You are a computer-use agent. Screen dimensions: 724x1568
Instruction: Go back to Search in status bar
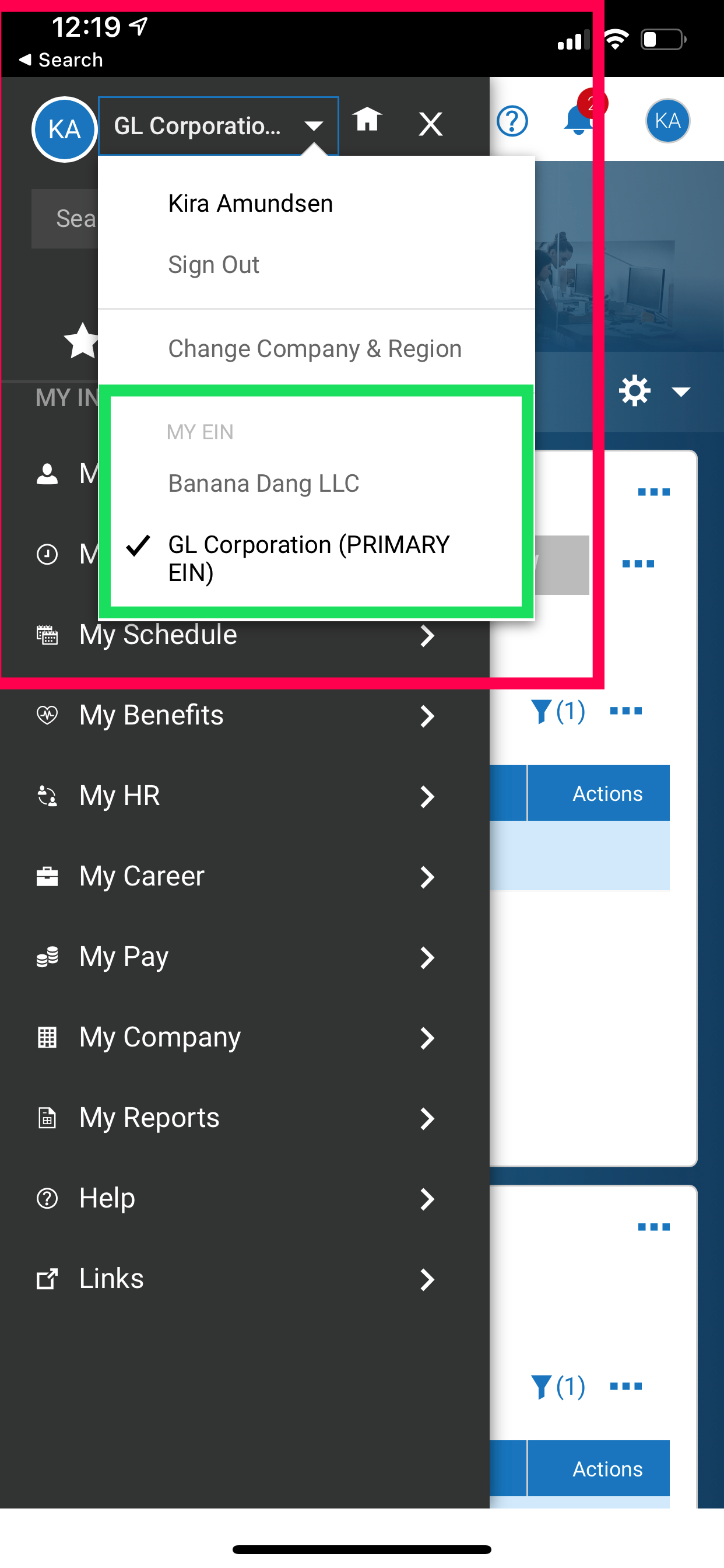[x=61, y=60]
